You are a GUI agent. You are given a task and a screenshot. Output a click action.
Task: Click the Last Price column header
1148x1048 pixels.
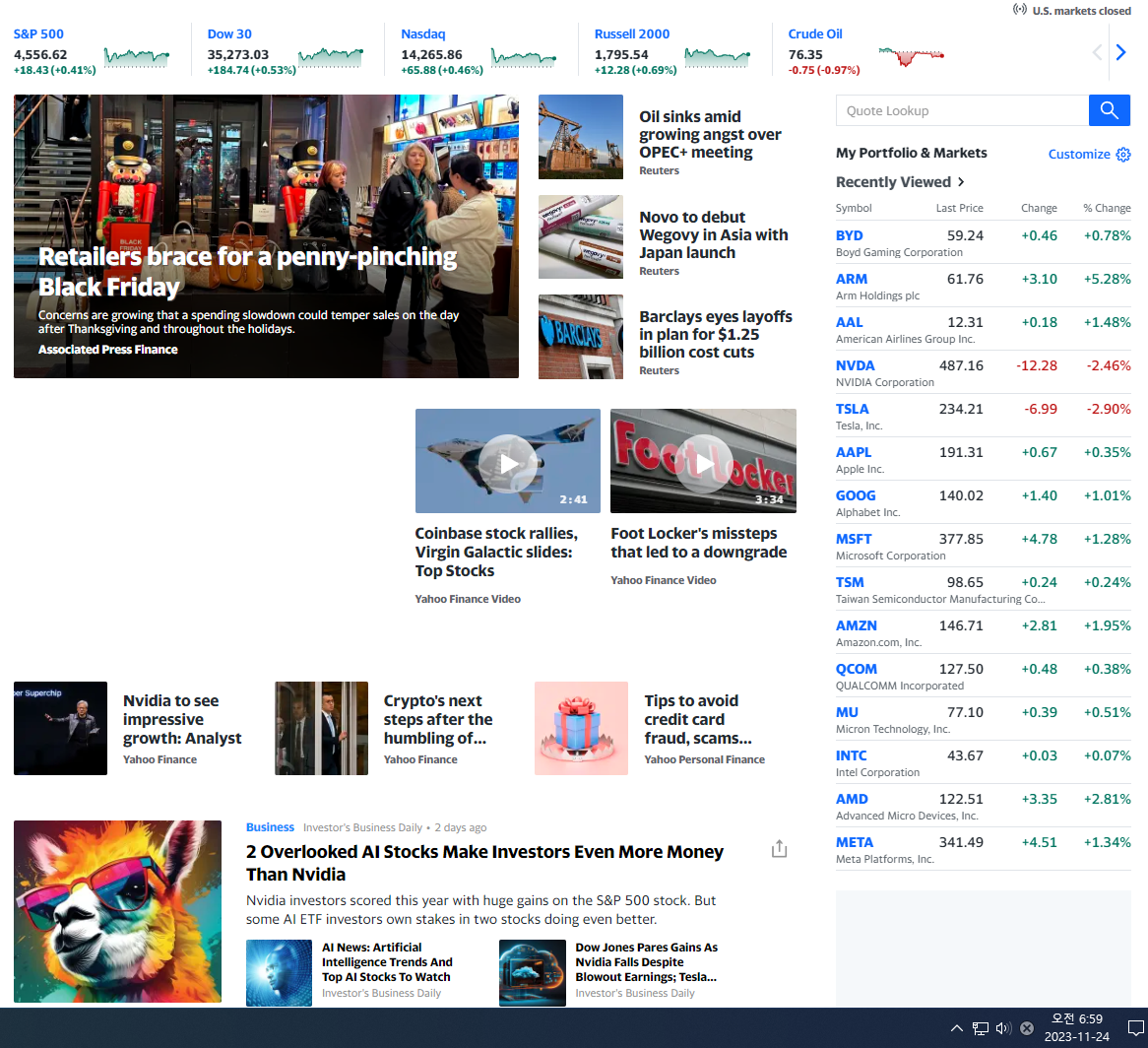tap(959, 208)
